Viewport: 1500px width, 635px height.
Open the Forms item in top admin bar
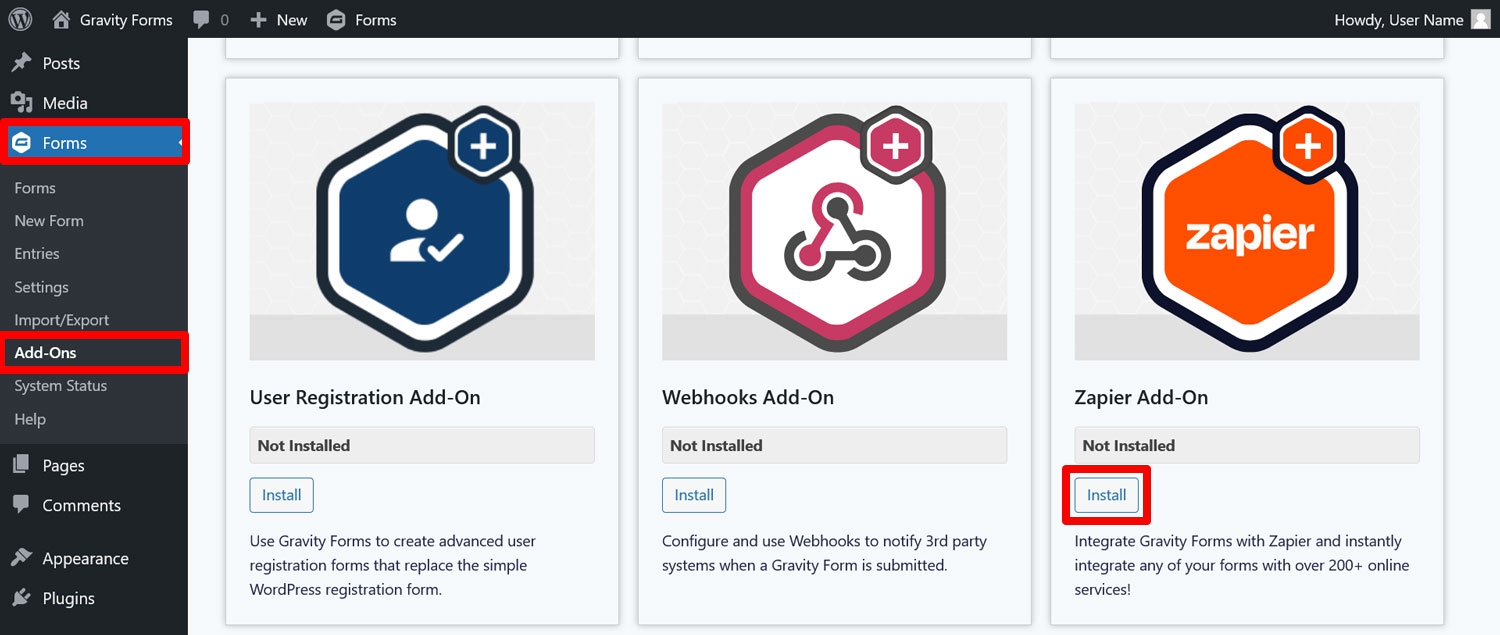[361, 20]
